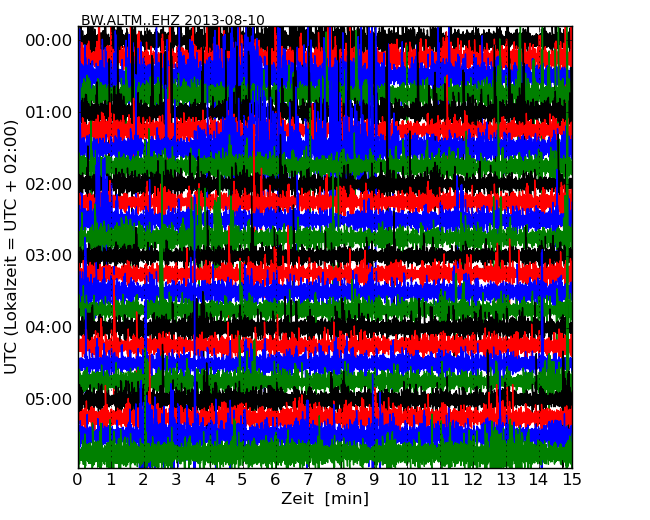
Task: Click the x-axis tick label 11
Action: [440, 479]
